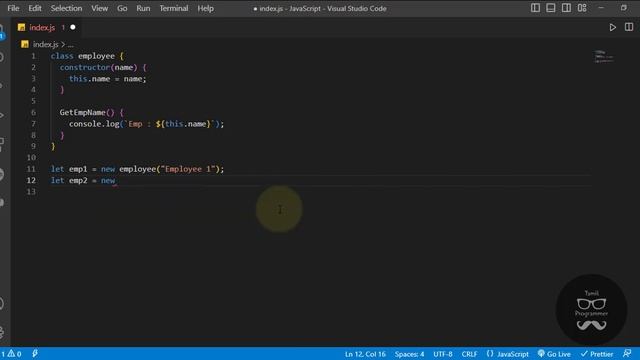Open the Selection menu

66,8
